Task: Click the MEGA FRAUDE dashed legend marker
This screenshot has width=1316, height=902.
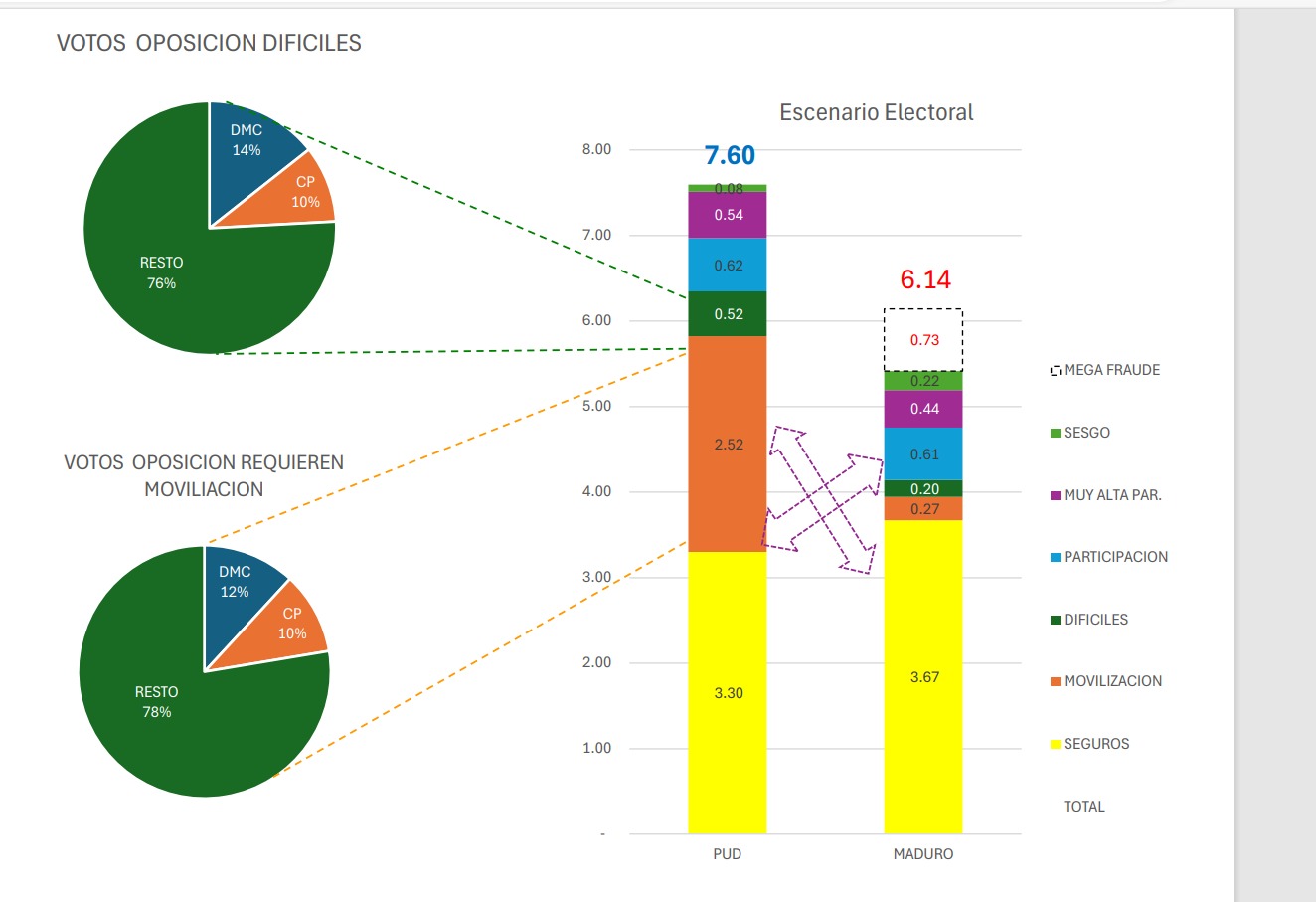Action: point(1056,371)
